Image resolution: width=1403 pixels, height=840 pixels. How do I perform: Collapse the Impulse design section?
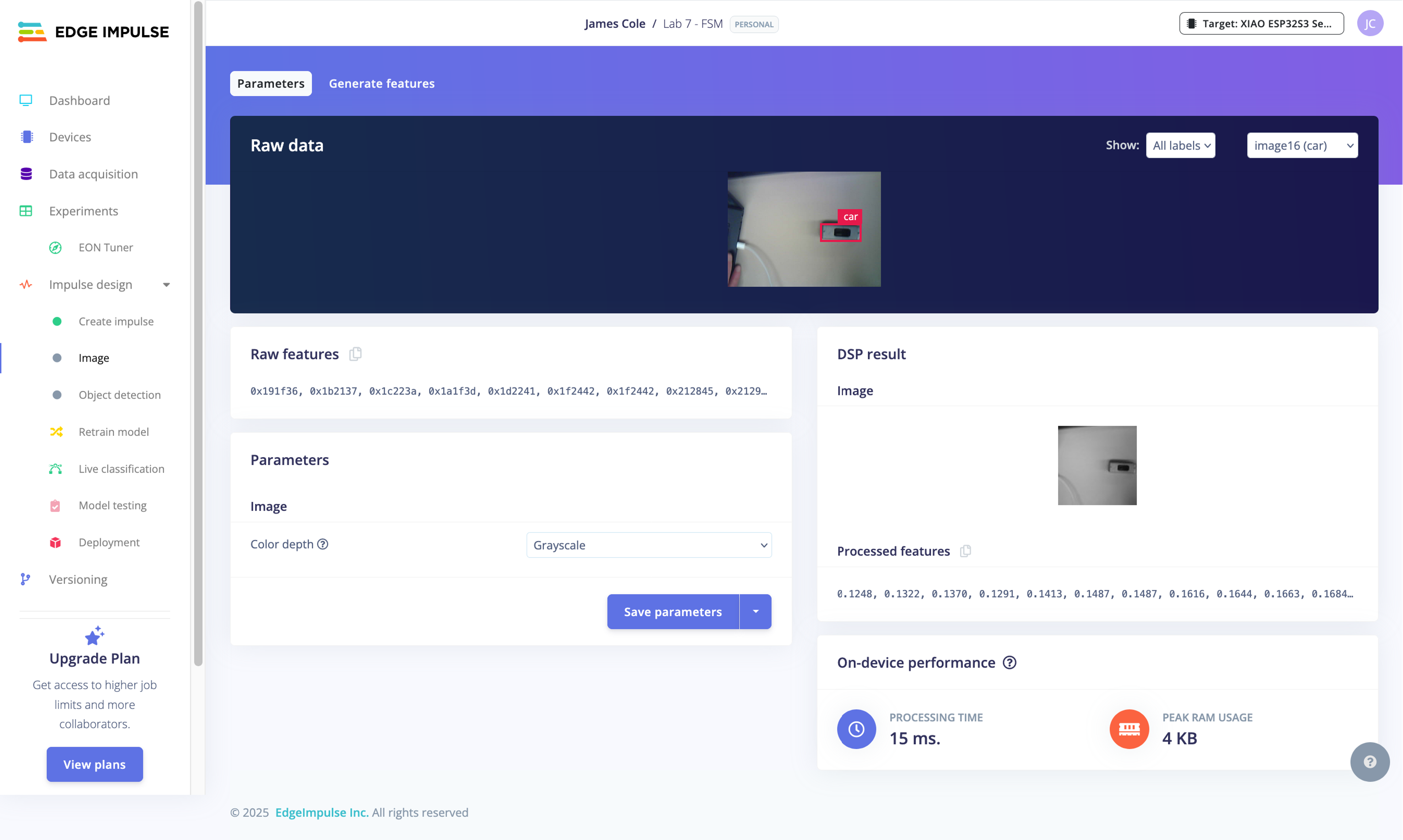[x=166, y=285]
